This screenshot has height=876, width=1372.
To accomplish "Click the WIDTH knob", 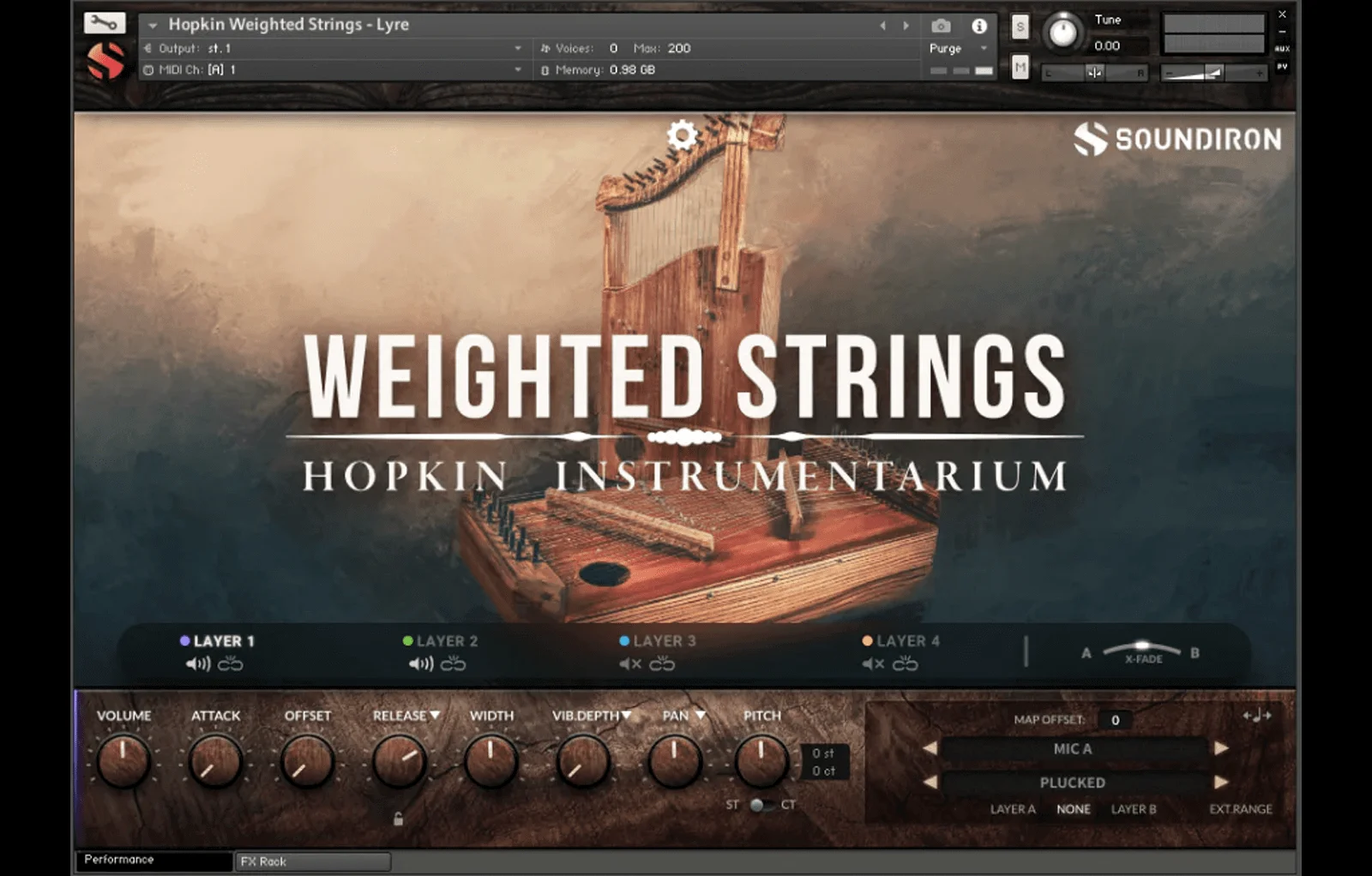I will pyautogui.click(x=491, y=761).
